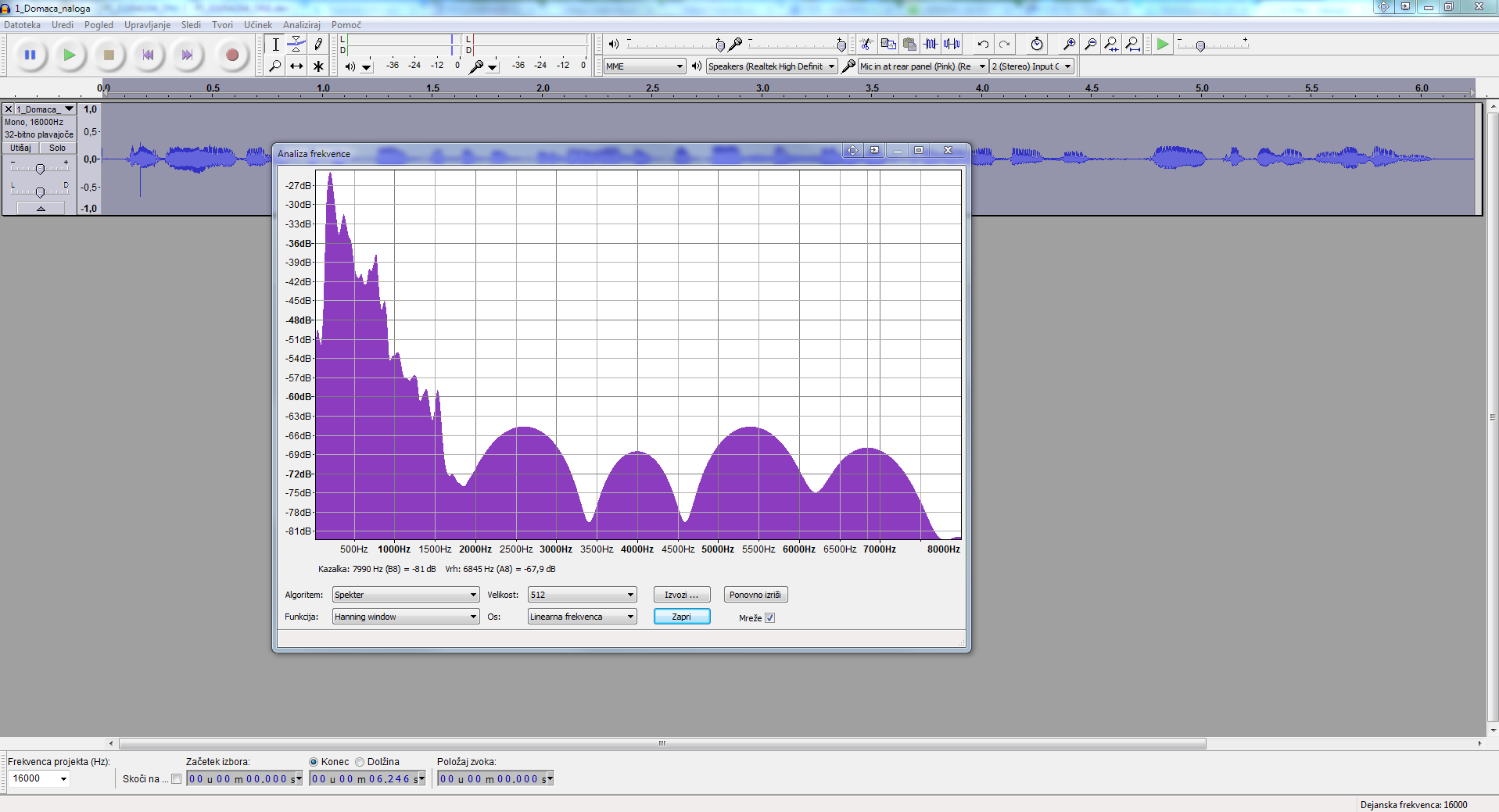This screenshot has height=812, width=1499.
Task: Click the track gain slider knob
Action: [x=40, y=169]
